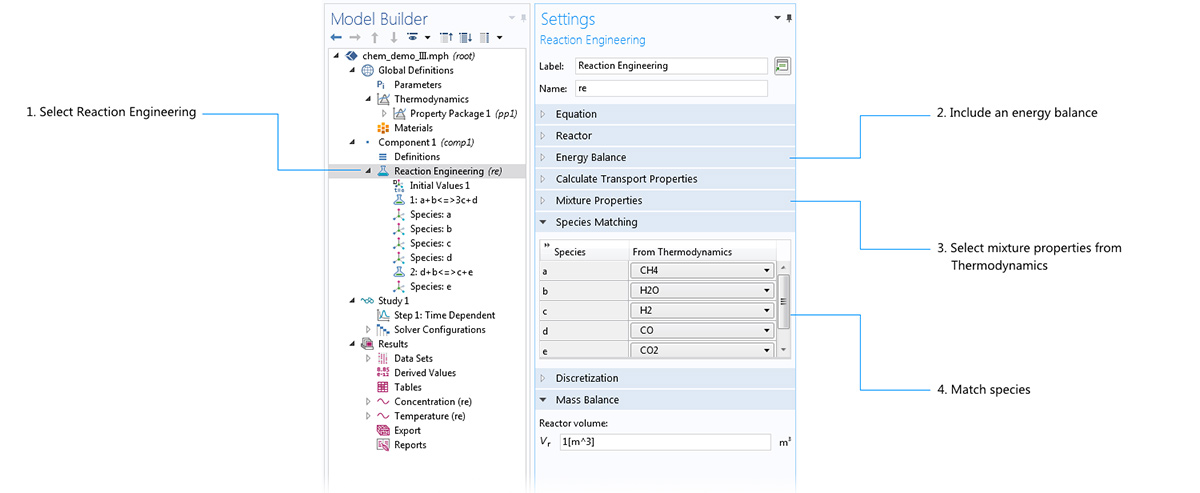This screenshot has width=1200, height=493.
Task: Select the Materials node icon
Action: click(383, 128)
